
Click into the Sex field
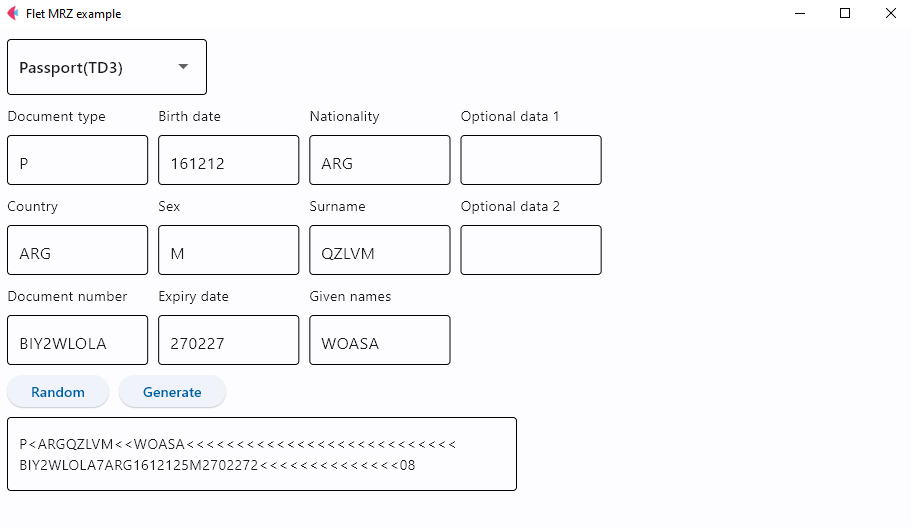click(x=228, y=250)
